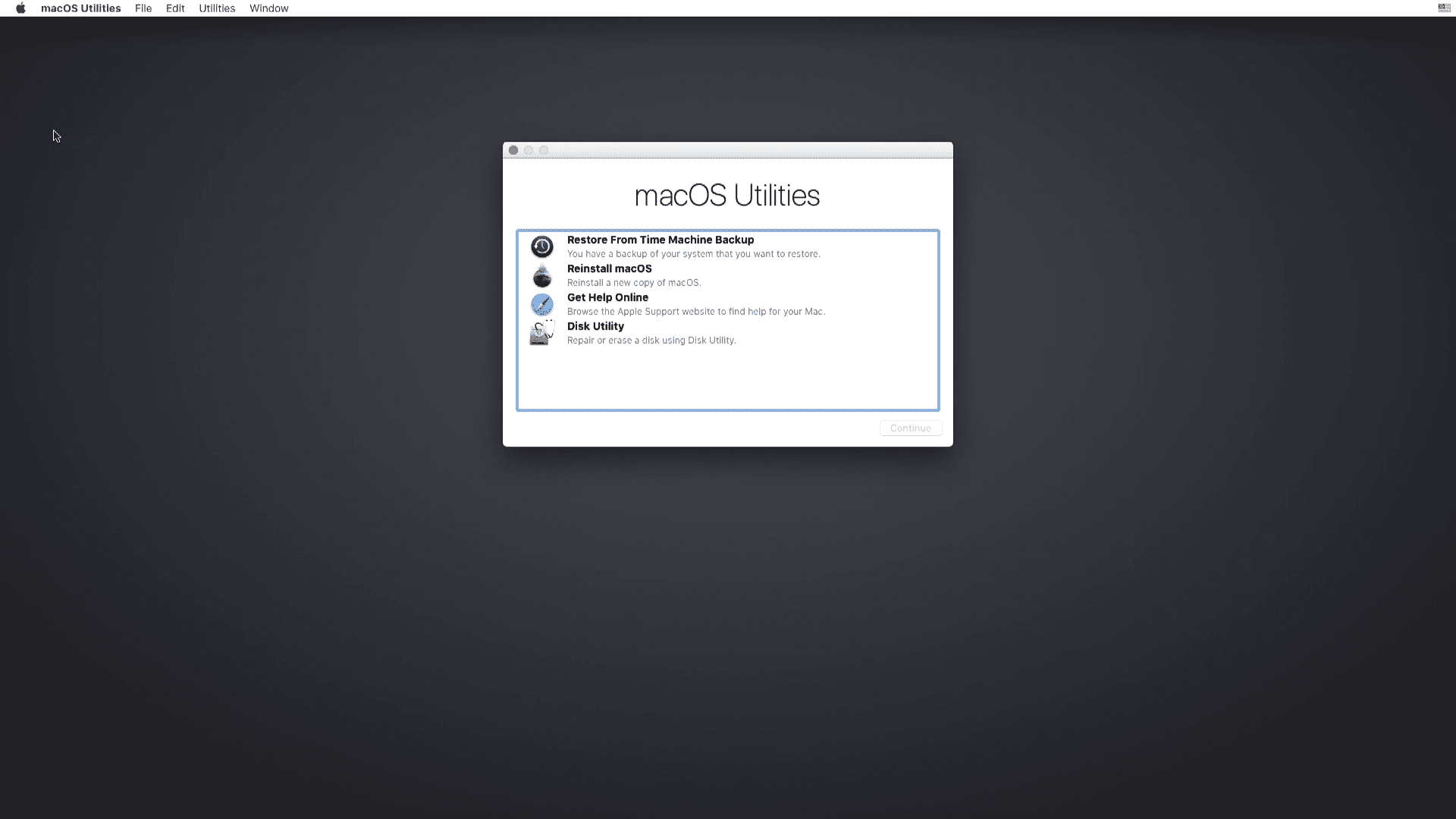Open the Apple logo menu
The height and width of the screenshot is (819, 1456).
pos(20,8)
